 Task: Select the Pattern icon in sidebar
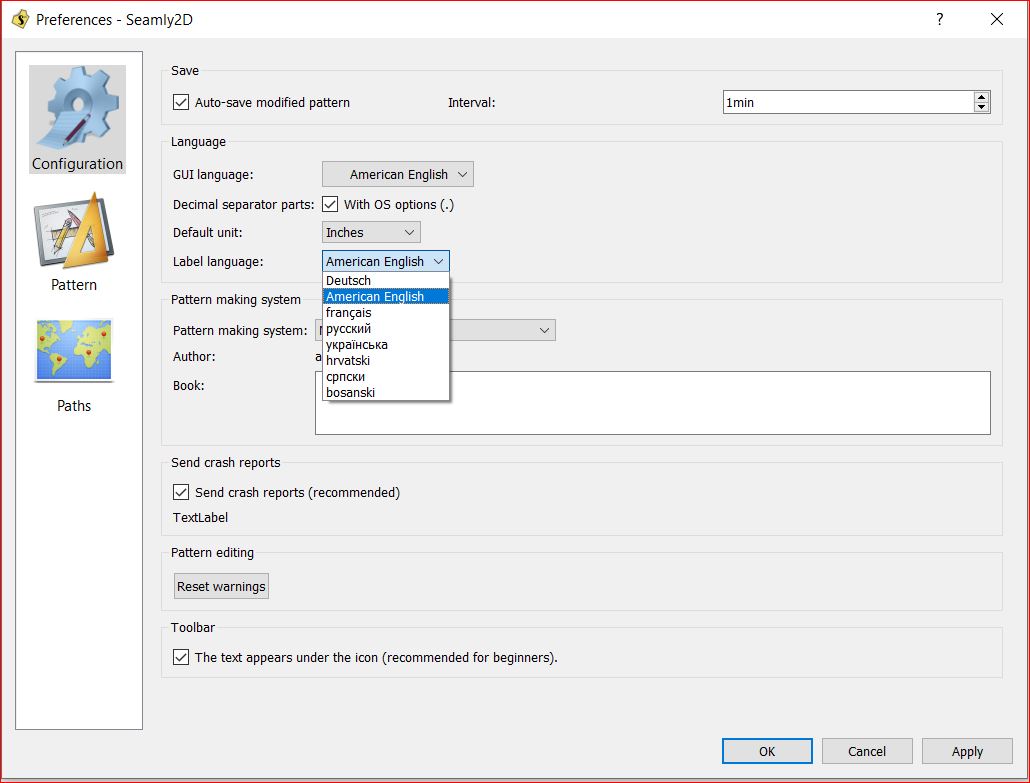pyautogui.click(x=74, y=242)
